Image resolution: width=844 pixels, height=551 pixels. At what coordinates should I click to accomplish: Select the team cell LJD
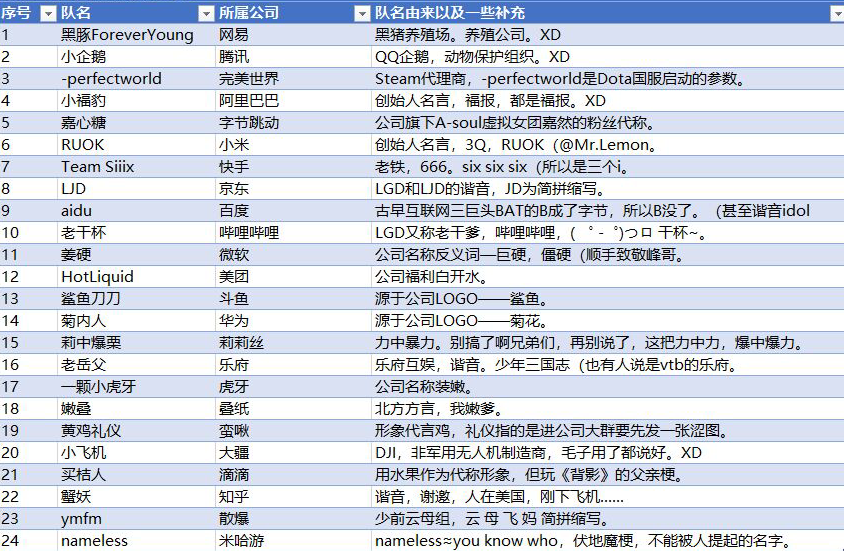(x=136, y=189)
